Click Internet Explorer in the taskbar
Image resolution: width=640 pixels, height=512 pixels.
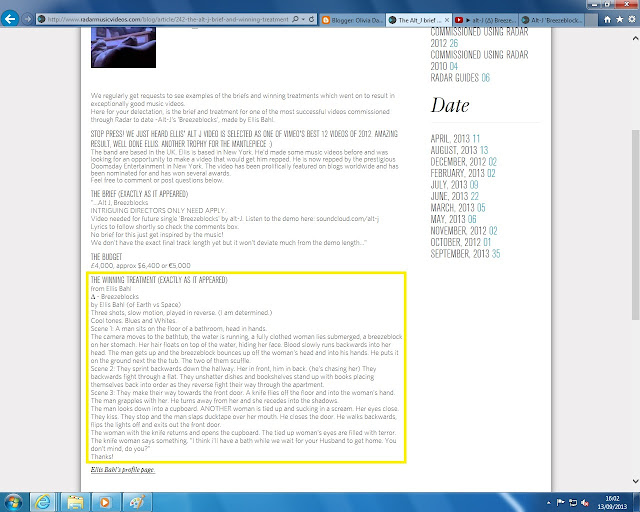(42, 502)
